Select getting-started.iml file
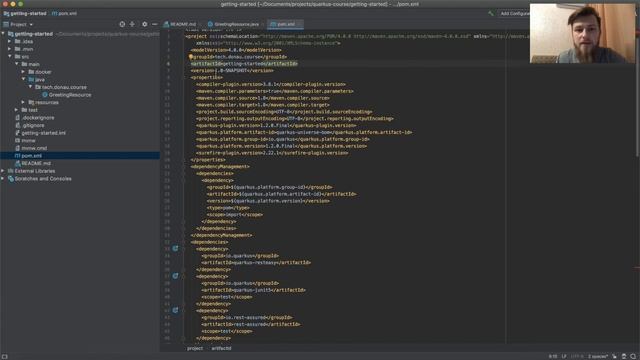 point(43,133)
